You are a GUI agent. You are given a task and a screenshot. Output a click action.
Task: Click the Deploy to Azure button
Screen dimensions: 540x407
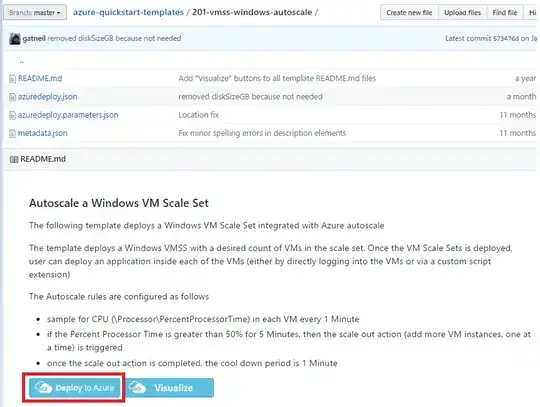[75, 388]
